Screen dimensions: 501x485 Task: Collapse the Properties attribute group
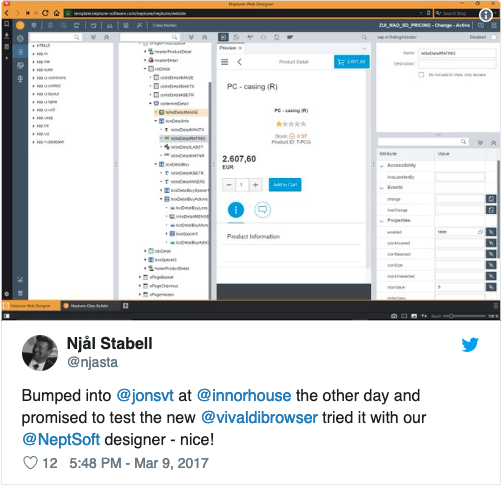(382, 221)
